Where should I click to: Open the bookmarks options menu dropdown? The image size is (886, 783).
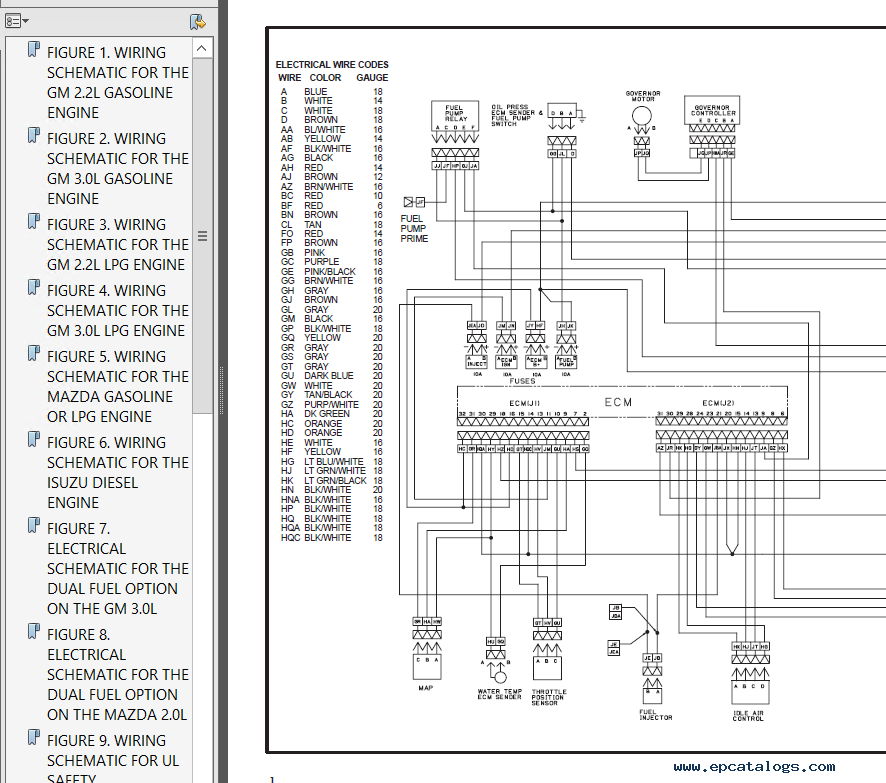pos(16,21)
